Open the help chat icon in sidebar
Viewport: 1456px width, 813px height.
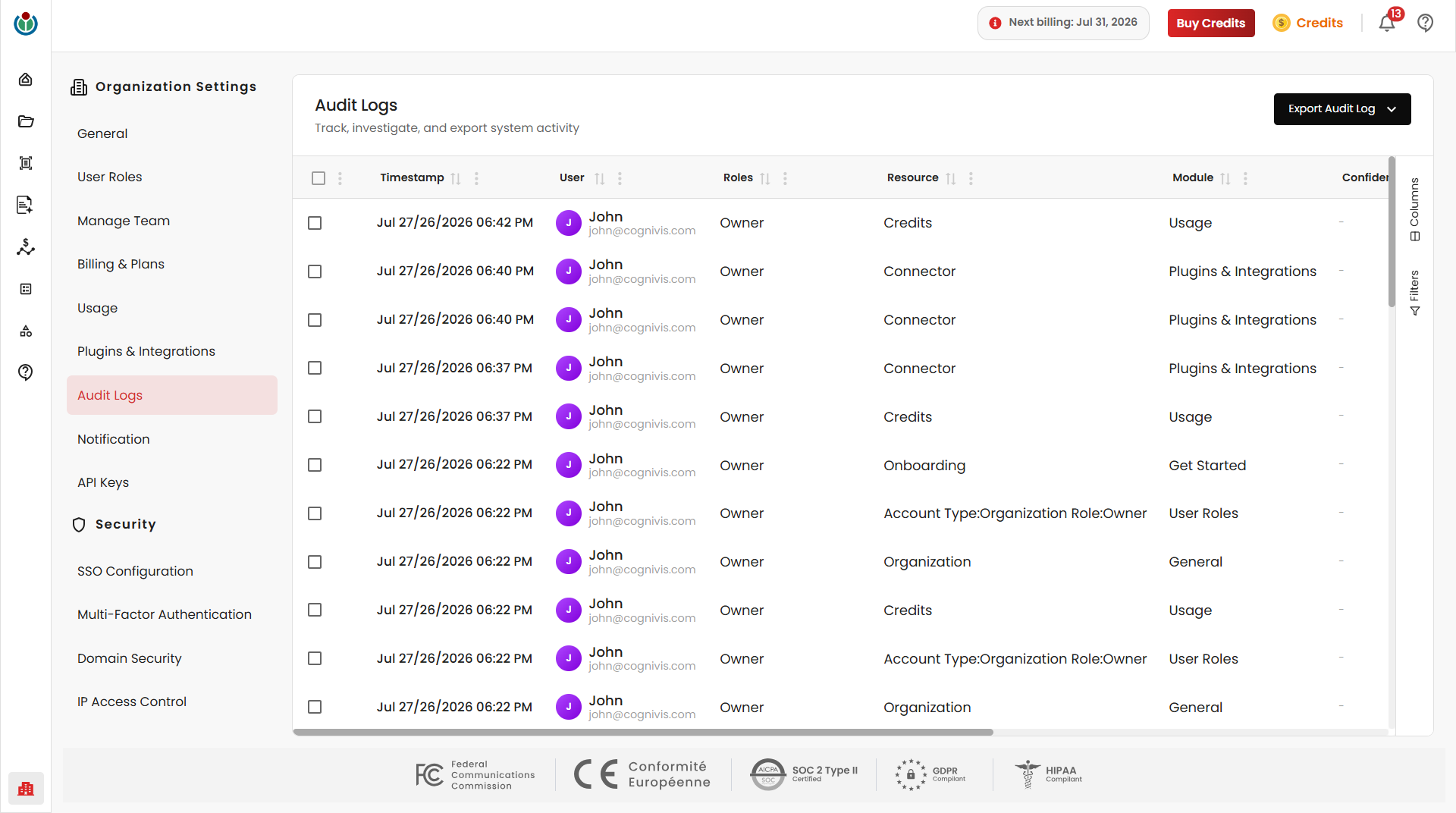pos(26,372)
